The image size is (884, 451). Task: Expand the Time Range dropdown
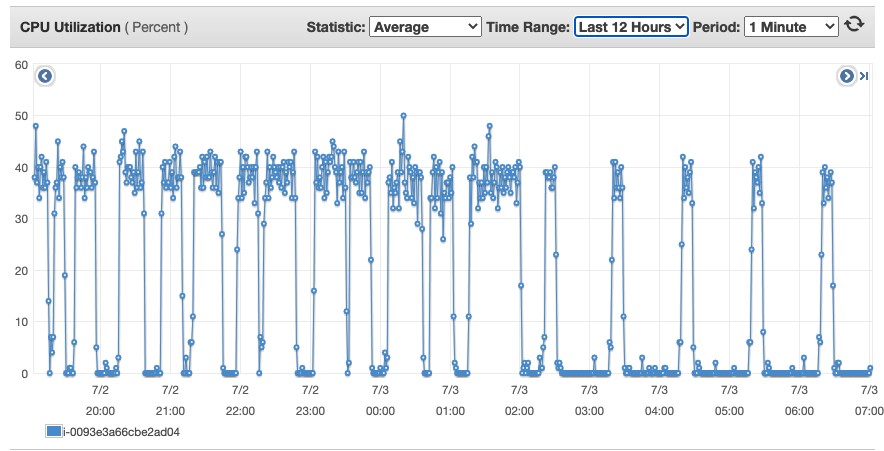(x=631, y=26)
